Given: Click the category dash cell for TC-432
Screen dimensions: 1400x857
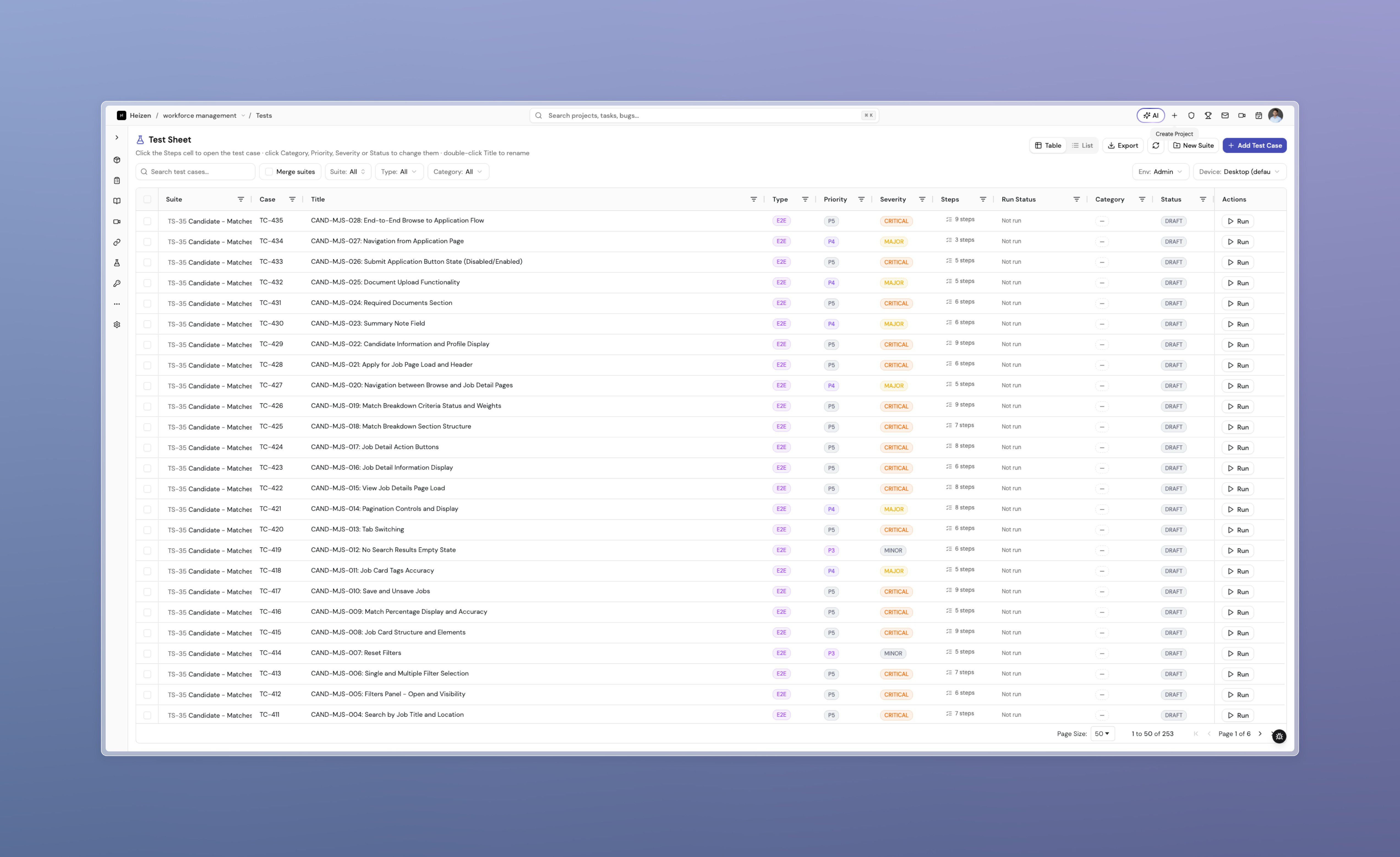Looking at the screenshot, I should [1102, 283].
